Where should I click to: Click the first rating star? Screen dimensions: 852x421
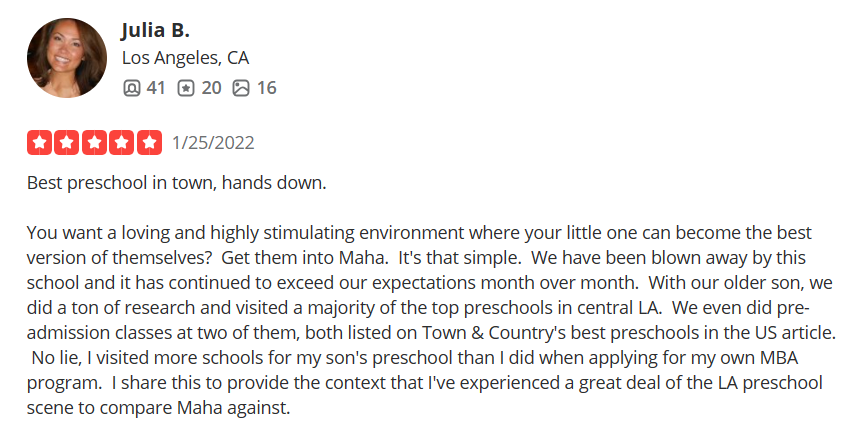[x=39, y=143]
